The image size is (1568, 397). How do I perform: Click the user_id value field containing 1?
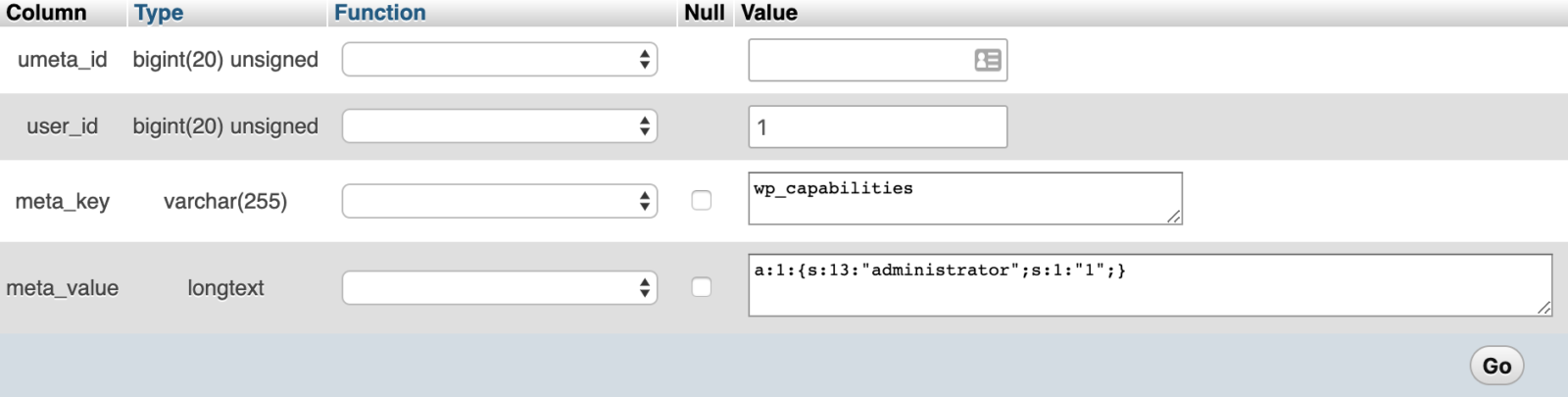877,126
